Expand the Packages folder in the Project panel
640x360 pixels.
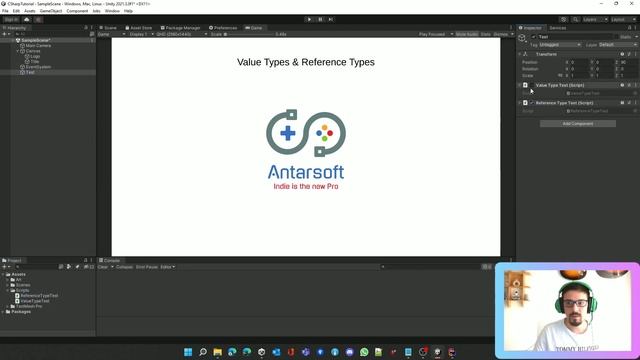(3, 312)
